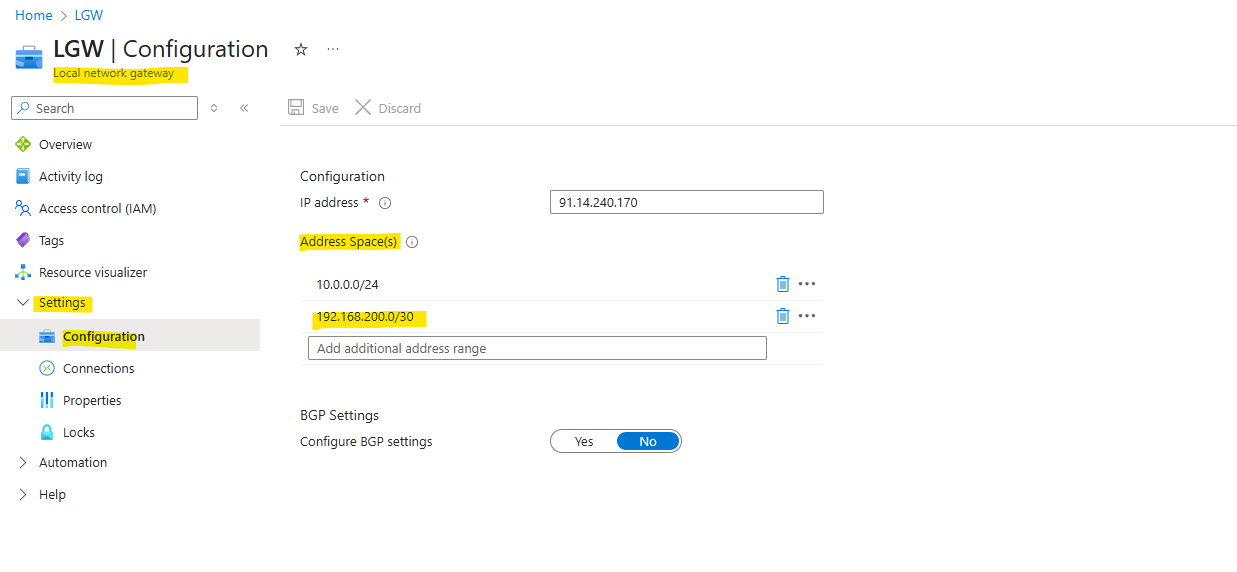Open more options for 192.168.200.0/30
The width and height of the screenshot is (1237, 572).
tap(807, 316)
